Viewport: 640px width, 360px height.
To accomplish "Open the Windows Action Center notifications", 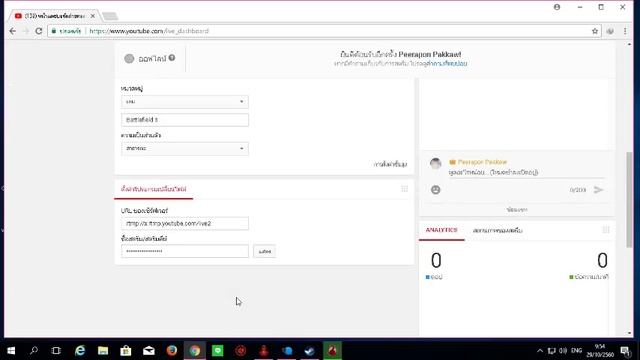I will (x=625, y=351).
